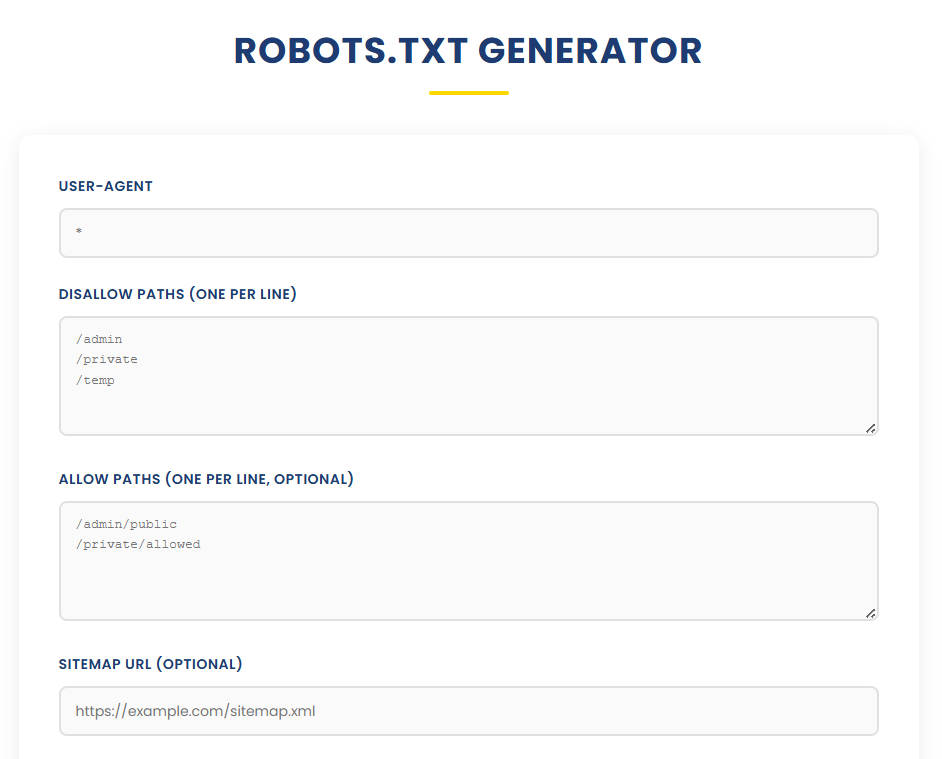Click the resize grip of Allow textarea
942x759 pixels.
point(869,613)
